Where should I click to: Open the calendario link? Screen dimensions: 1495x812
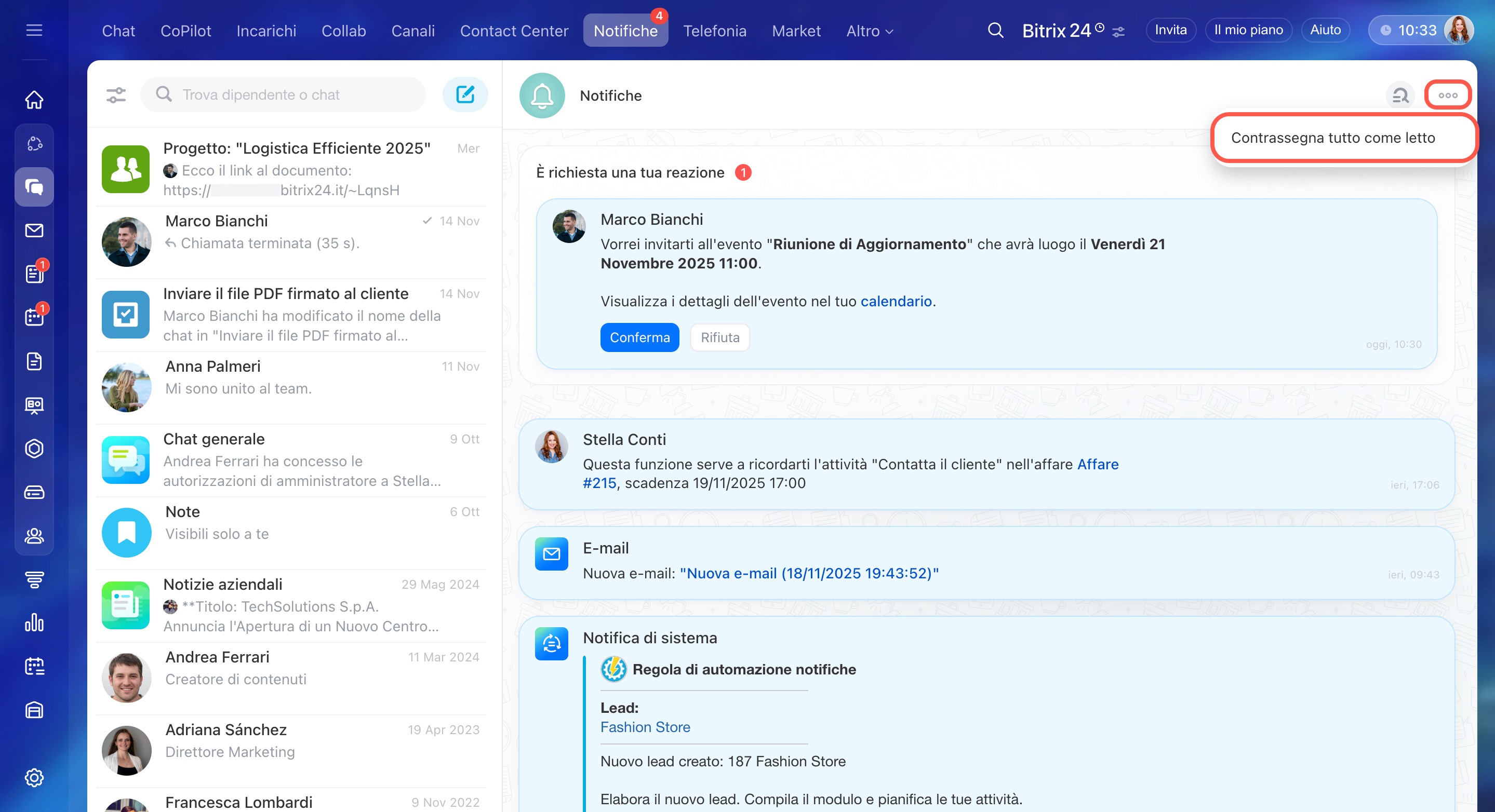[x=896, y=301]
